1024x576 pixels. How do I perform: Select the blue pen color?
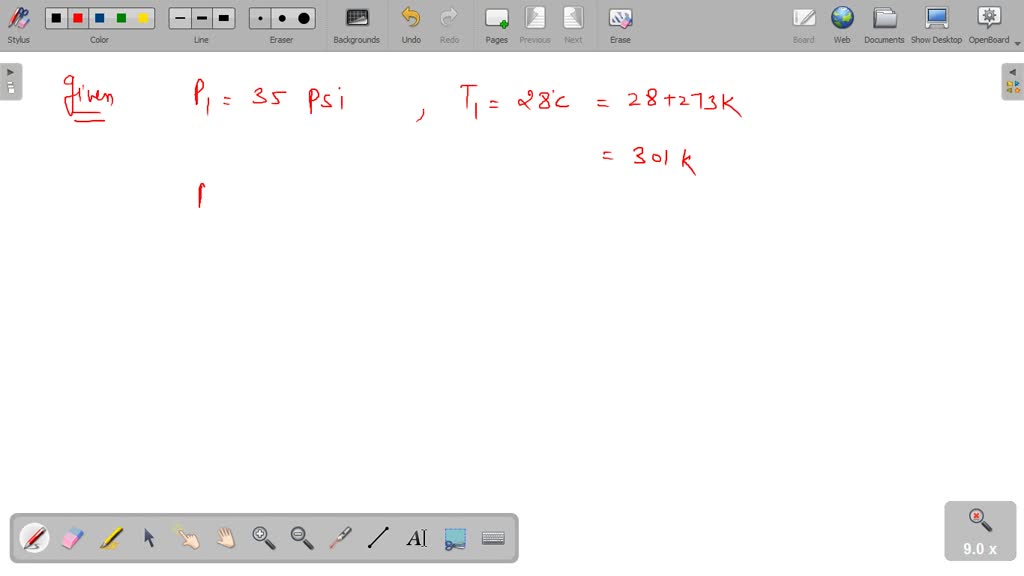pos(99,18)
